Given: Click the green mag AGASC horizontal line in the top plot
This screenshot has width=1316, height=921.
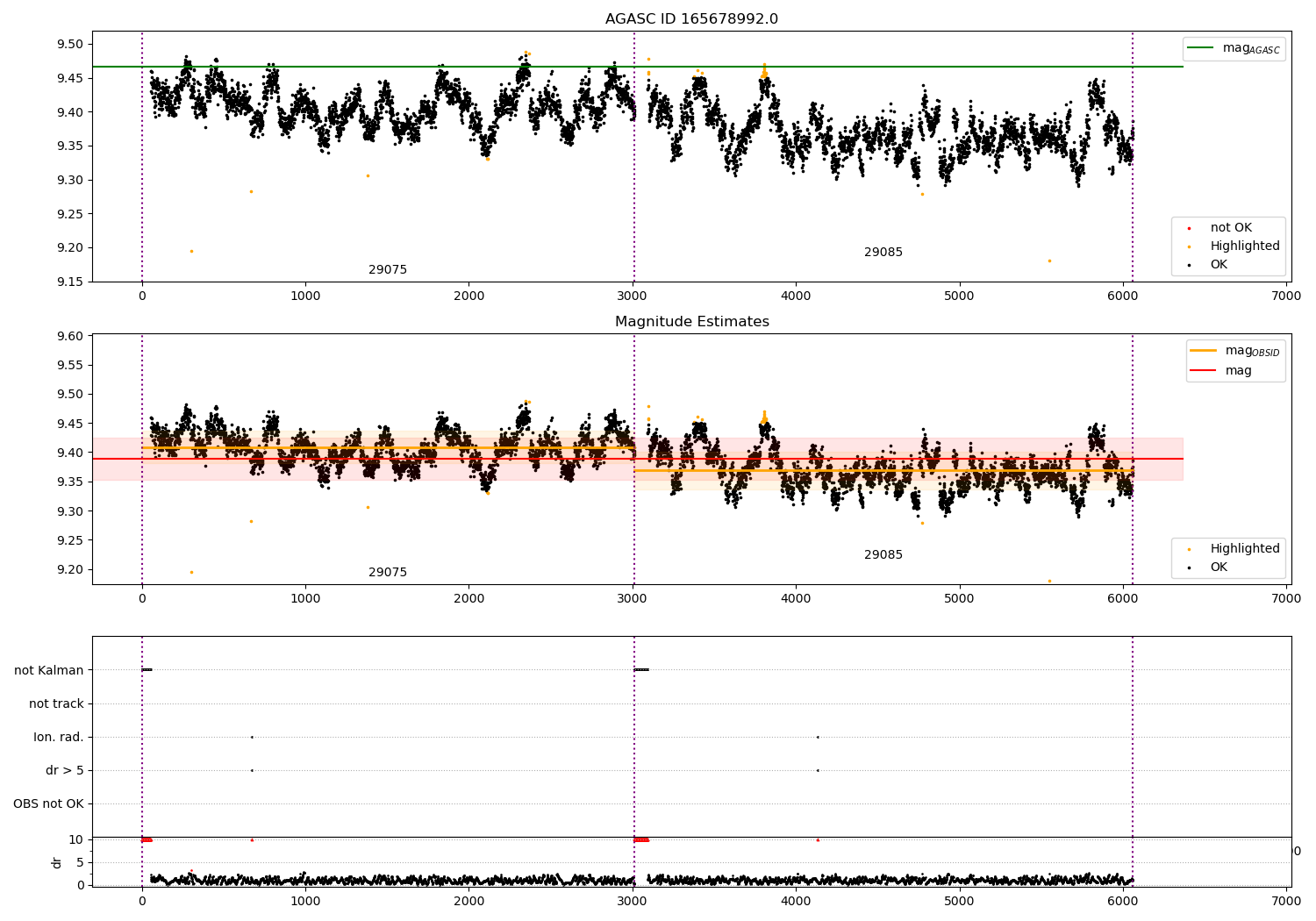Looking at the screenshot, I should click(637, 67).
